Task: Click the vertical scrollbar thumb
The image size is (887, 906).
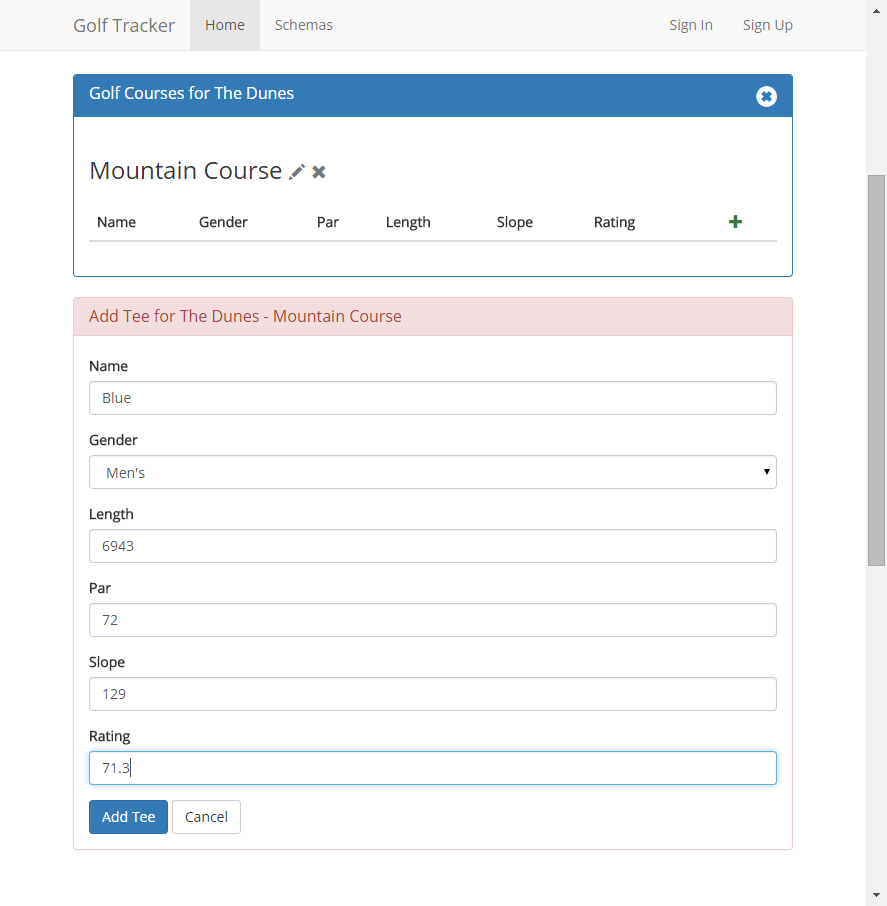Action: (877, 370)
